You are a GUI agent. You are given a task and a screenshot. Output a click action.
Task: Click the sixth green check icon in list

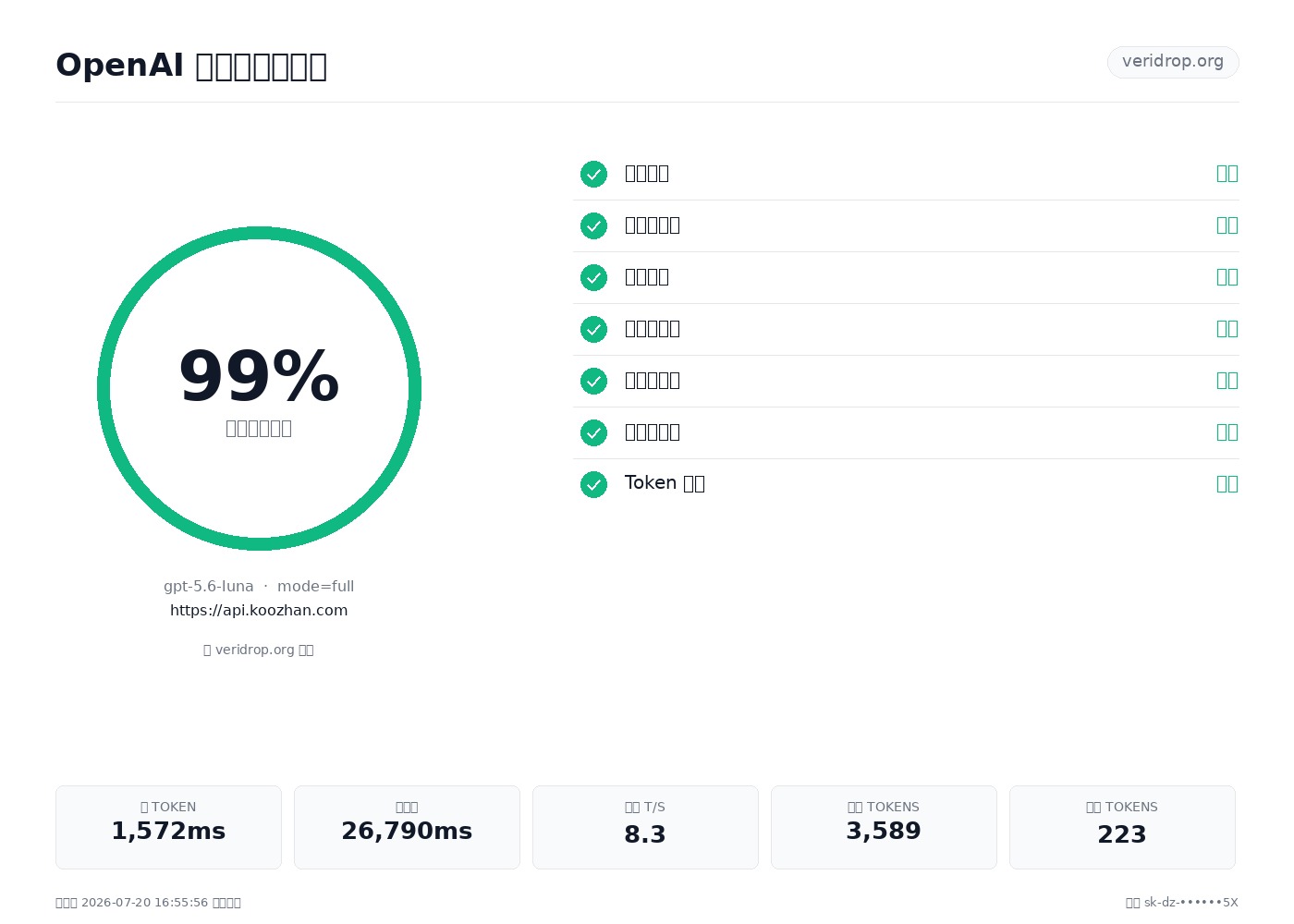(x=593, y=432)
